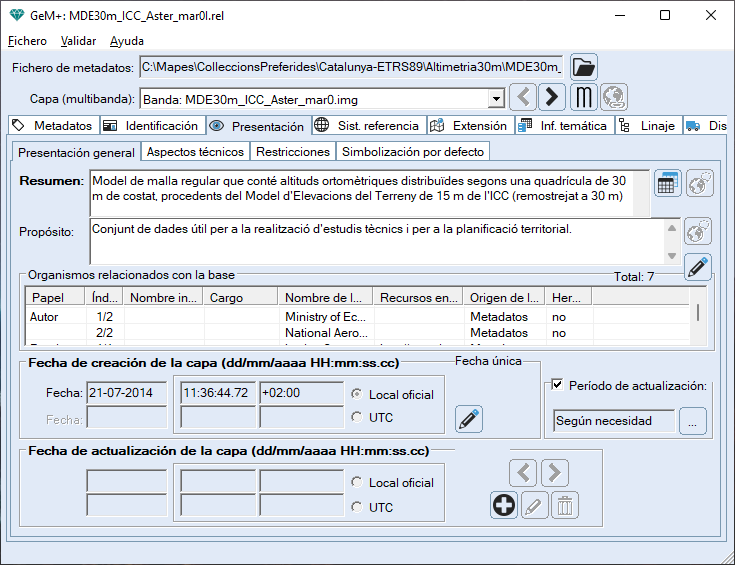Edit related organisms with pencil icon
The height and width of the screenshot is (565, 735).
click(x=698, y=267)
